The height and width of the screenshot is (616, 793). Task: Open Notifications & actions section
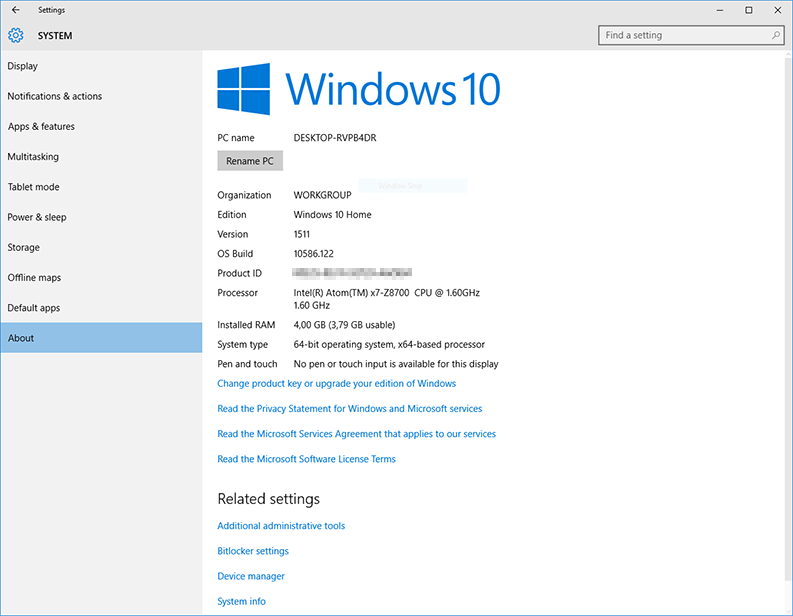pyautogui.click(x=101, y=96)
